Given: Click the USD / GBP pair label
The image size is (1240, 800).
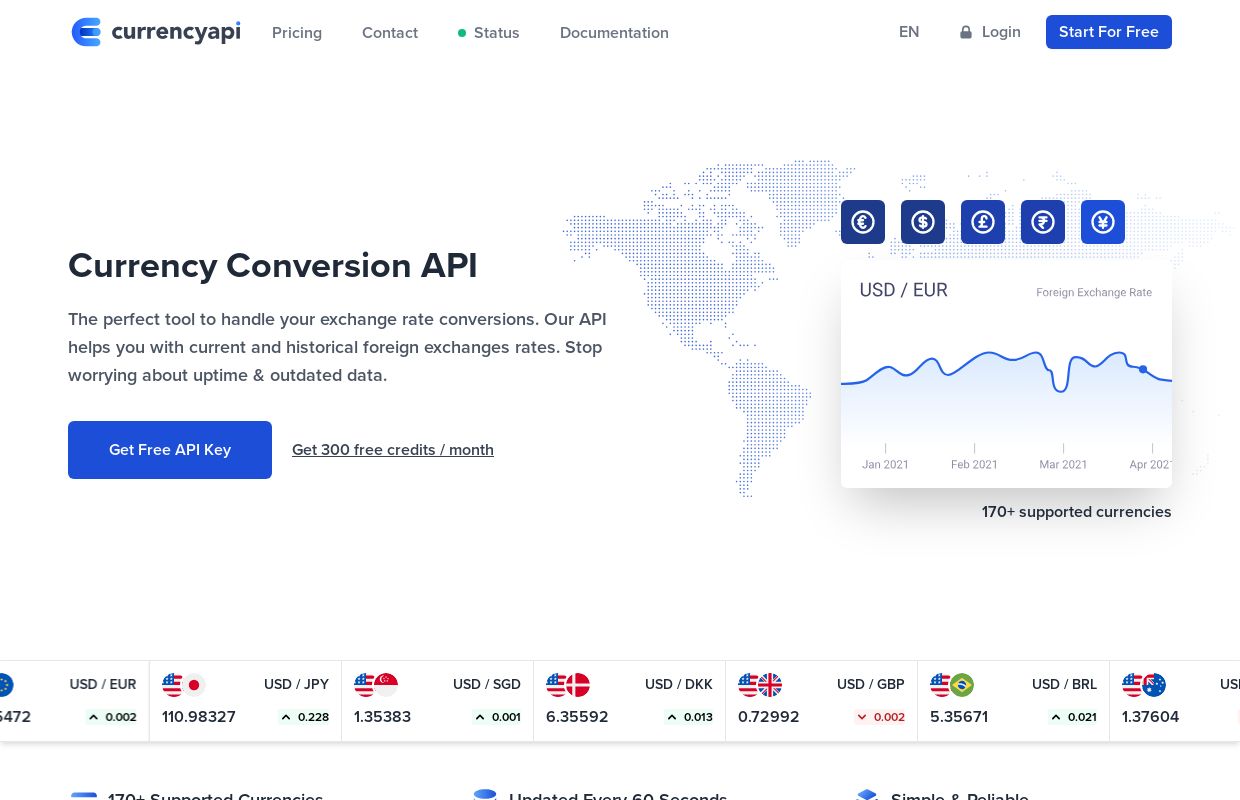Looking at the screenshot, I should point(871,685).
